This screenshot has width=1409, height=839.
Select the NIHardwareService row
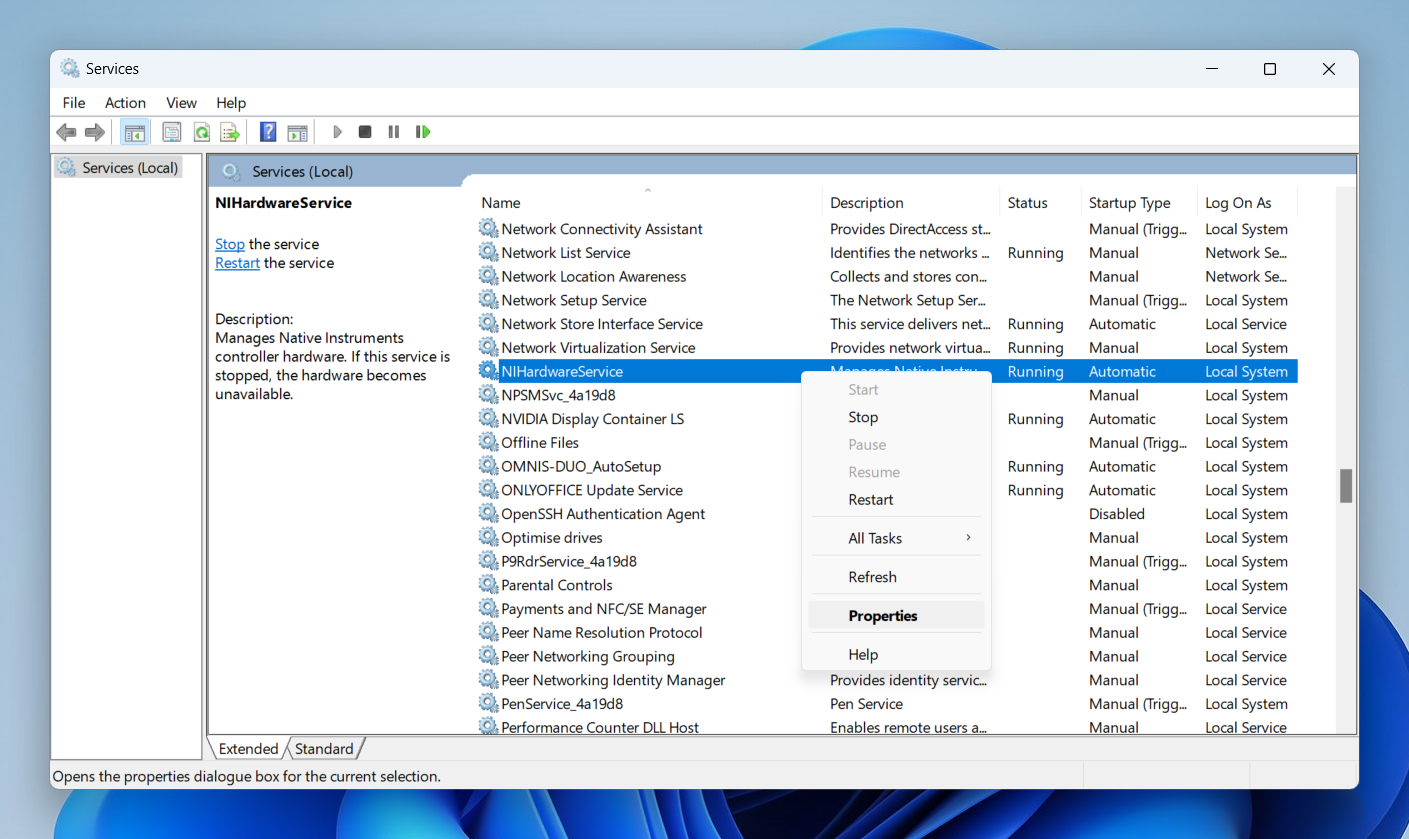(887, 371)
